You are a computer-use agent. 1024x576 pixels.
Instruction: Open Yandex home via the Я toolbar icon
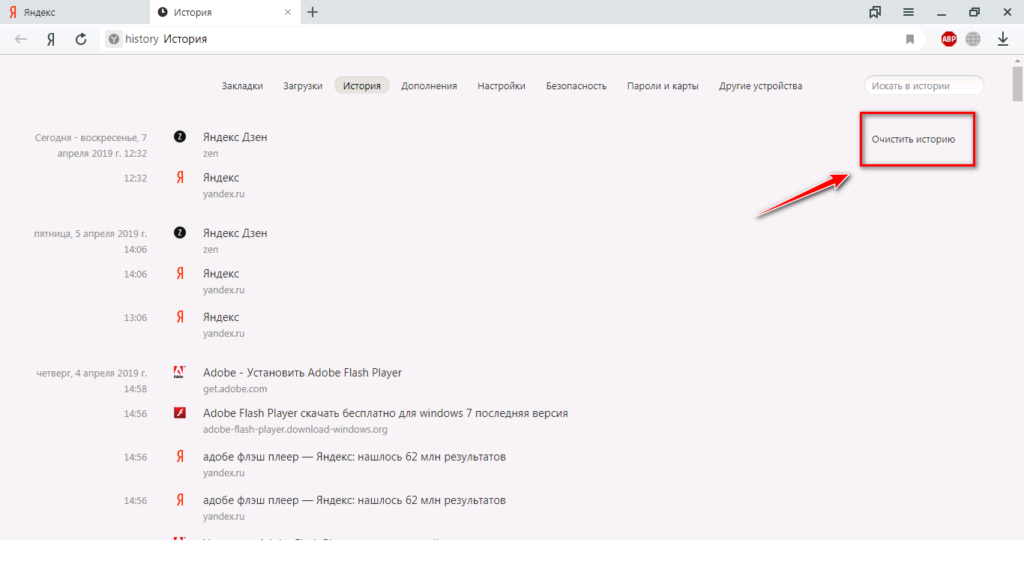click(50, 39)
